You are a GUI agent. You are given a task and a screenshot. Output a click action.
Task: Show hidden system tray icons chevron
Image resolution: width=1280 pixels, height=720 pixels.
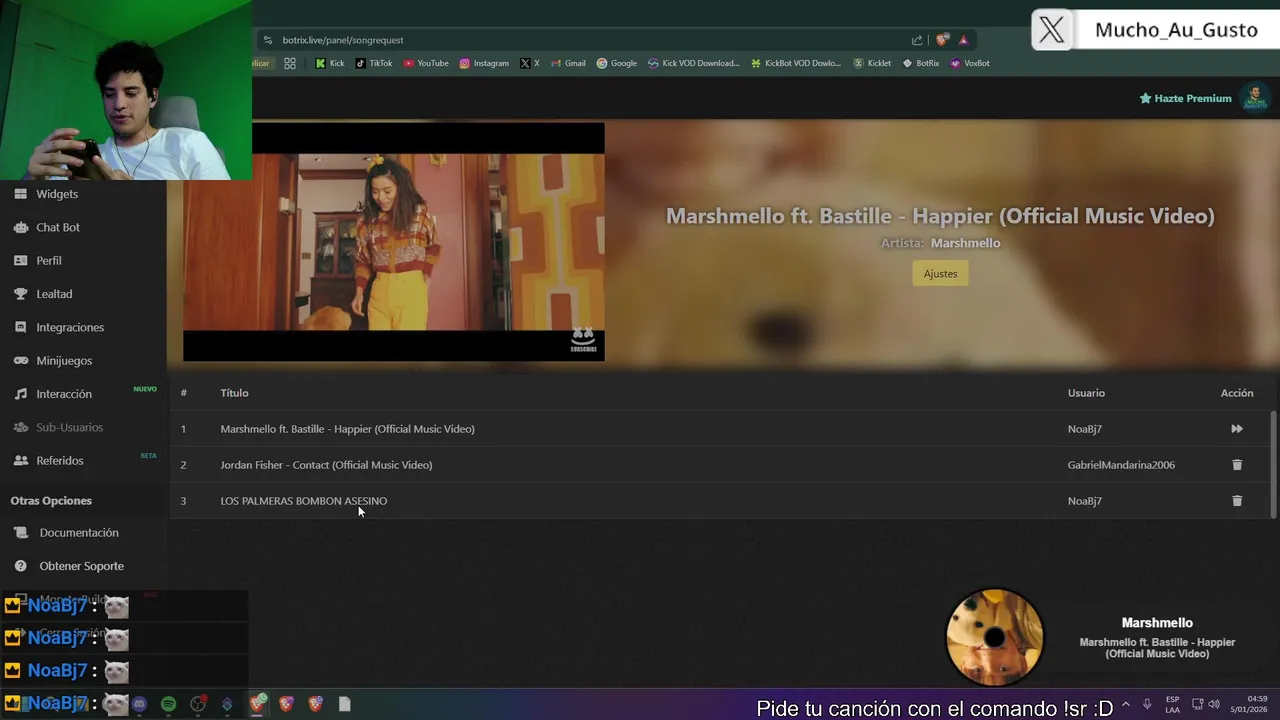pyautogui.click(x=1126, y=704)
